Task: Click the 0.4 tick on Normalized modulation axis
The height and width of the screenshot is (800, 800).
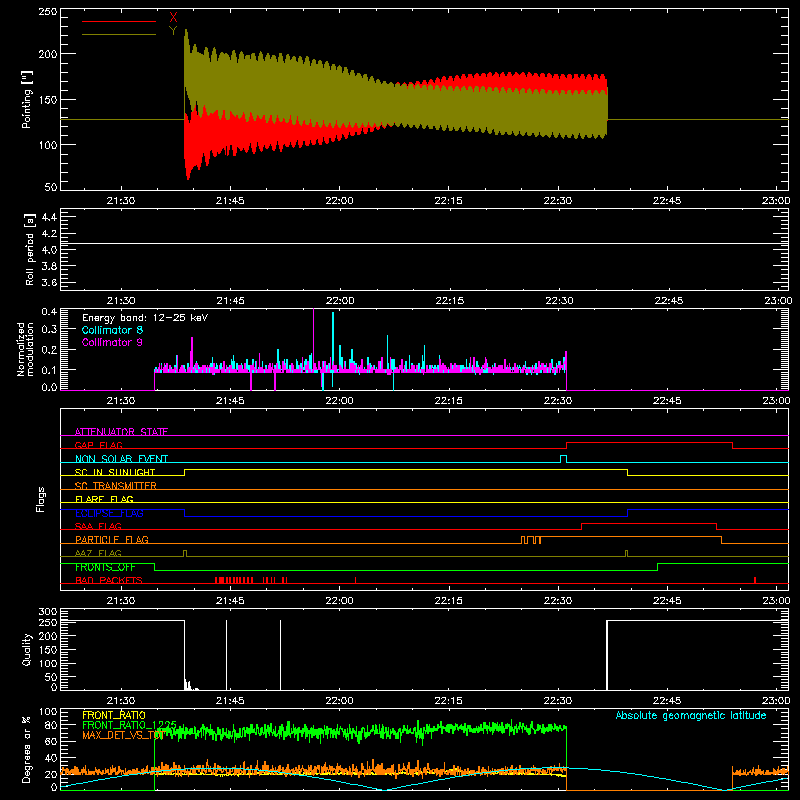Action: pos(49,311)
